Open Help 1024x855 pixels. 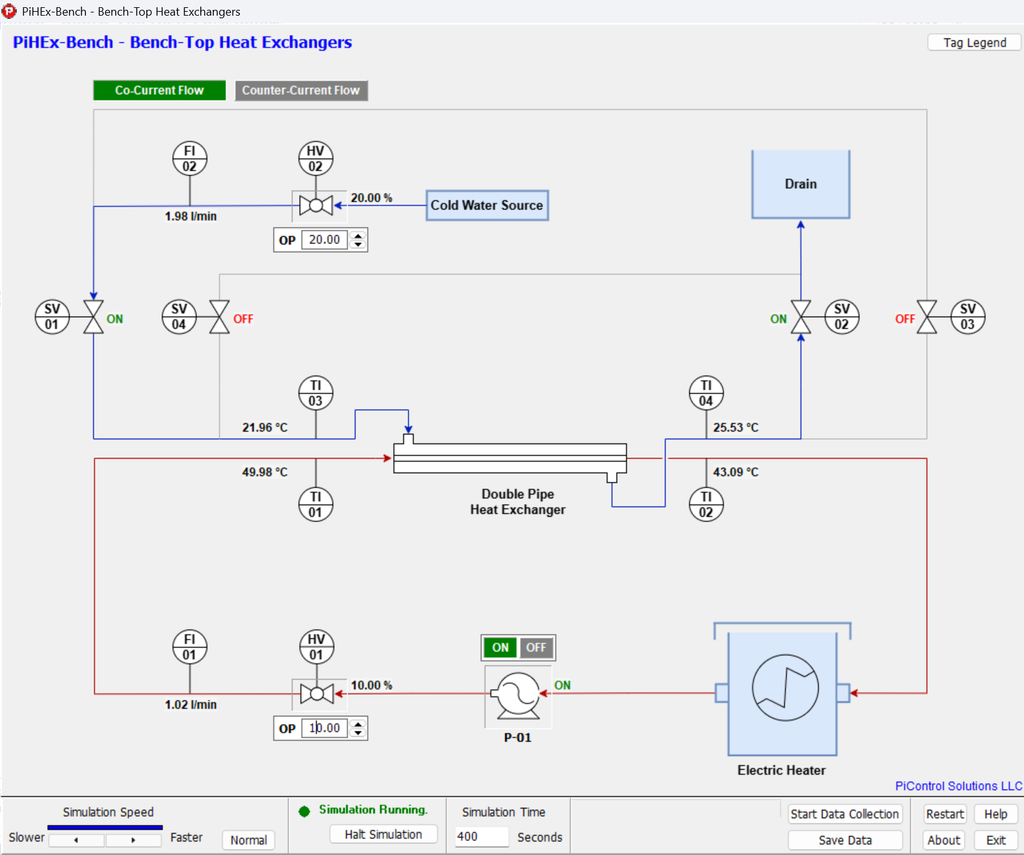pos(996,814)
